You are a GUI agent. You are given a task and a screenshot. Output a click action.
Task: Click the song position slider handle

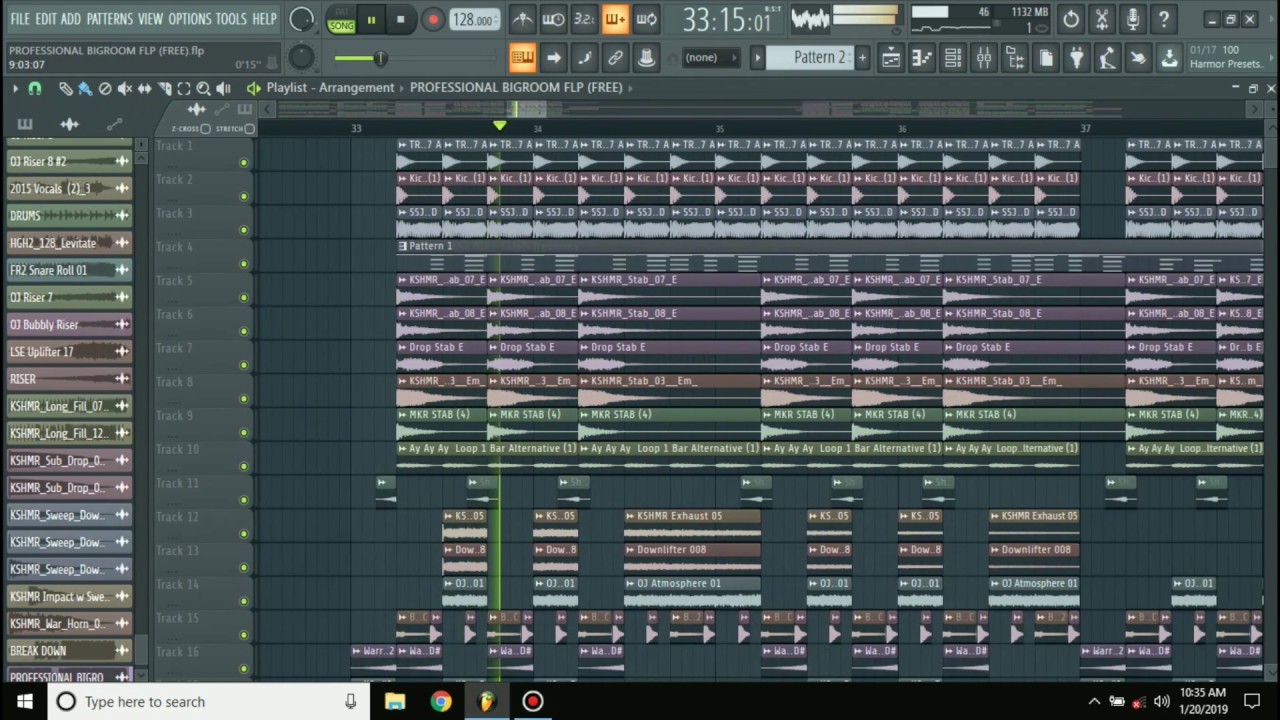[380, 58]
